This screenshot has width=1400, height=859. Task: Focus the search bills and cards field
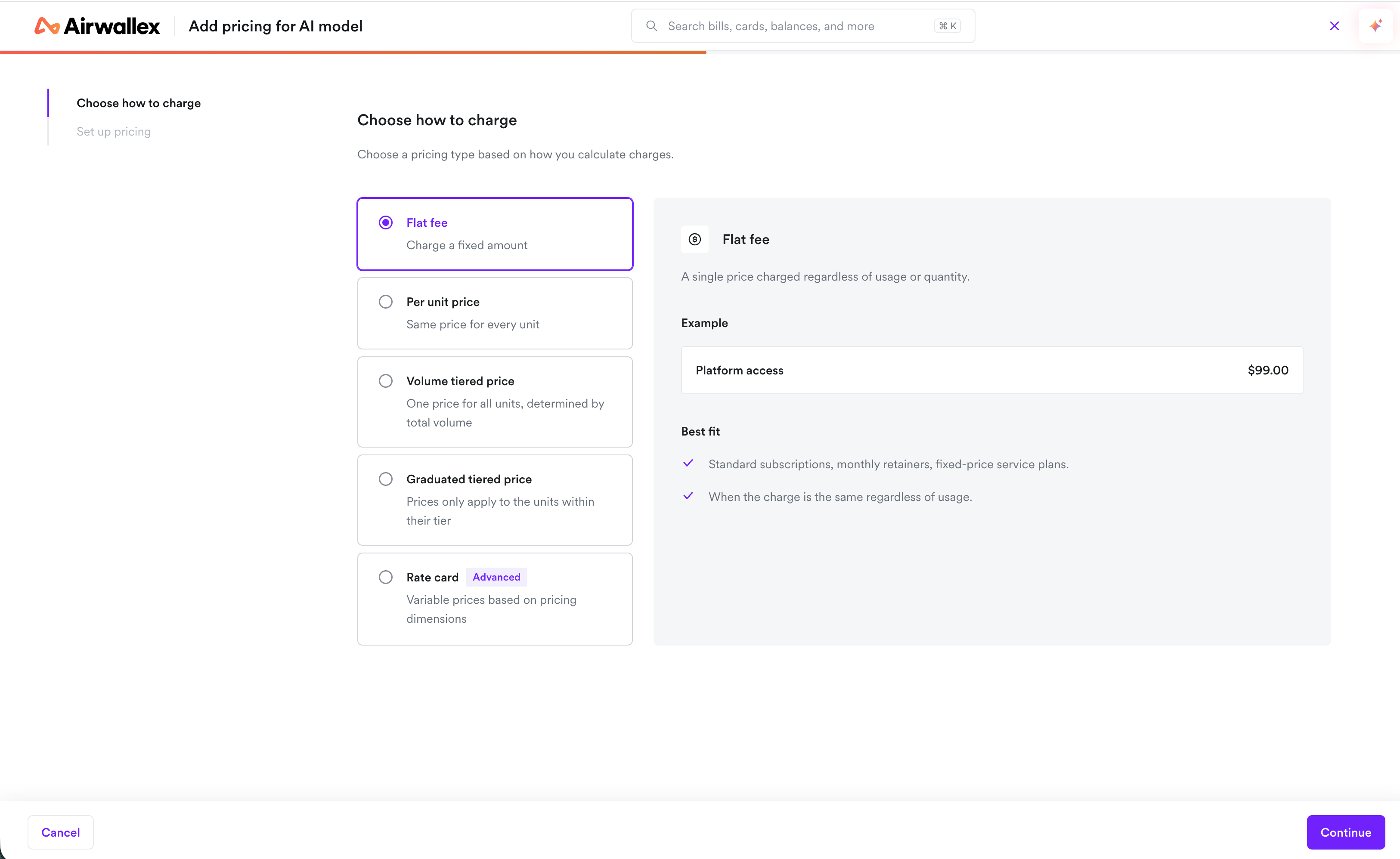803,26
